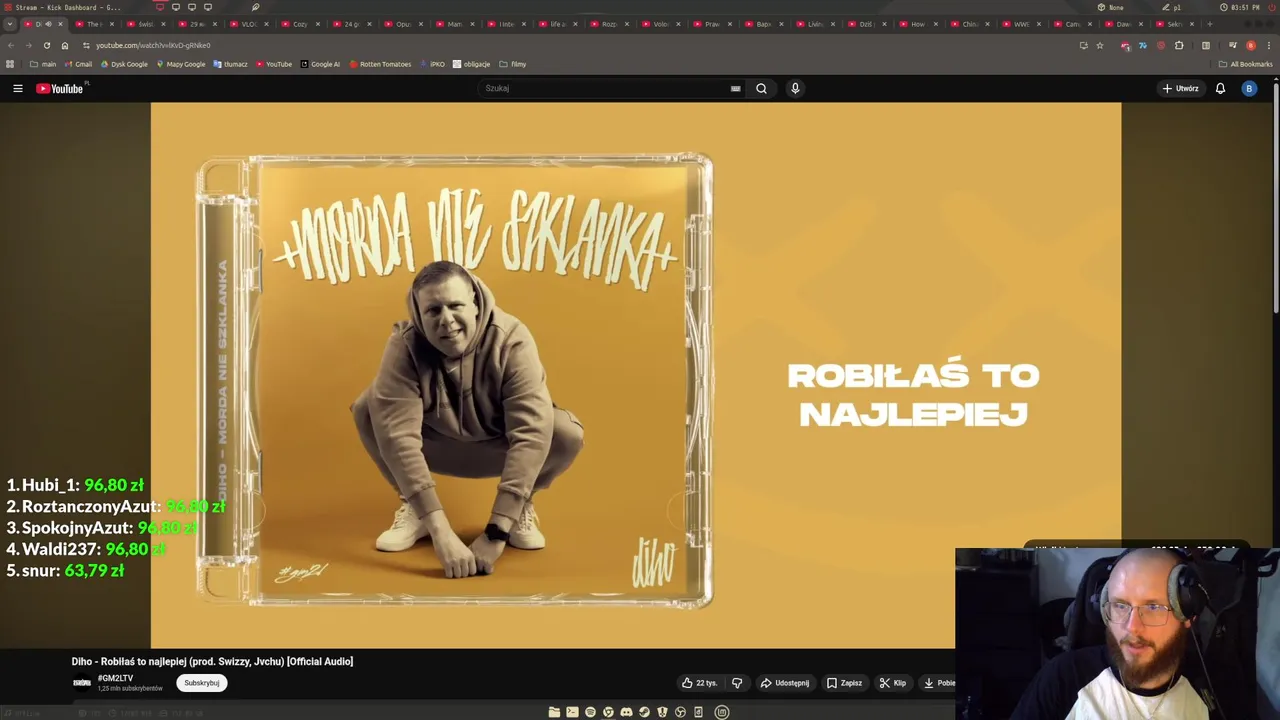This screenshot has width=1280, height=720.
Task: Open the Spotify taskbar icon
Action: click(590, 712)
